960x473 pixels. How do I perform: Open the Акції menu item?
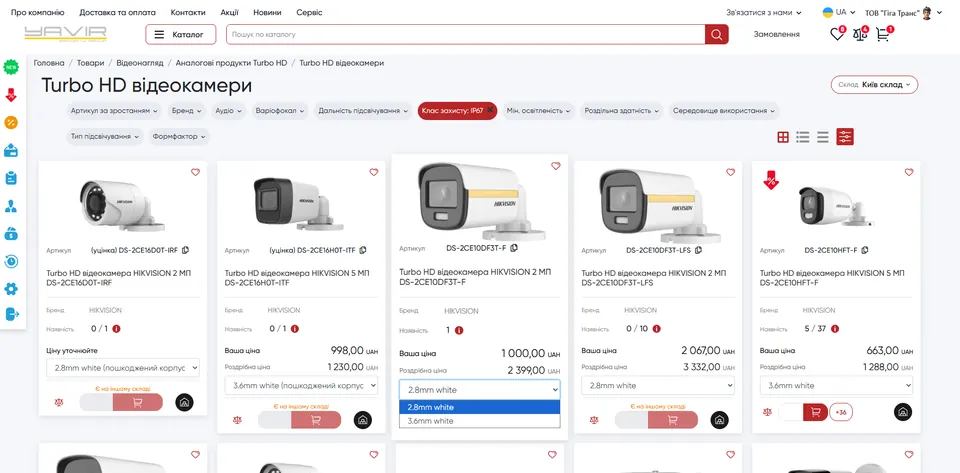click(x=229, y=12)
